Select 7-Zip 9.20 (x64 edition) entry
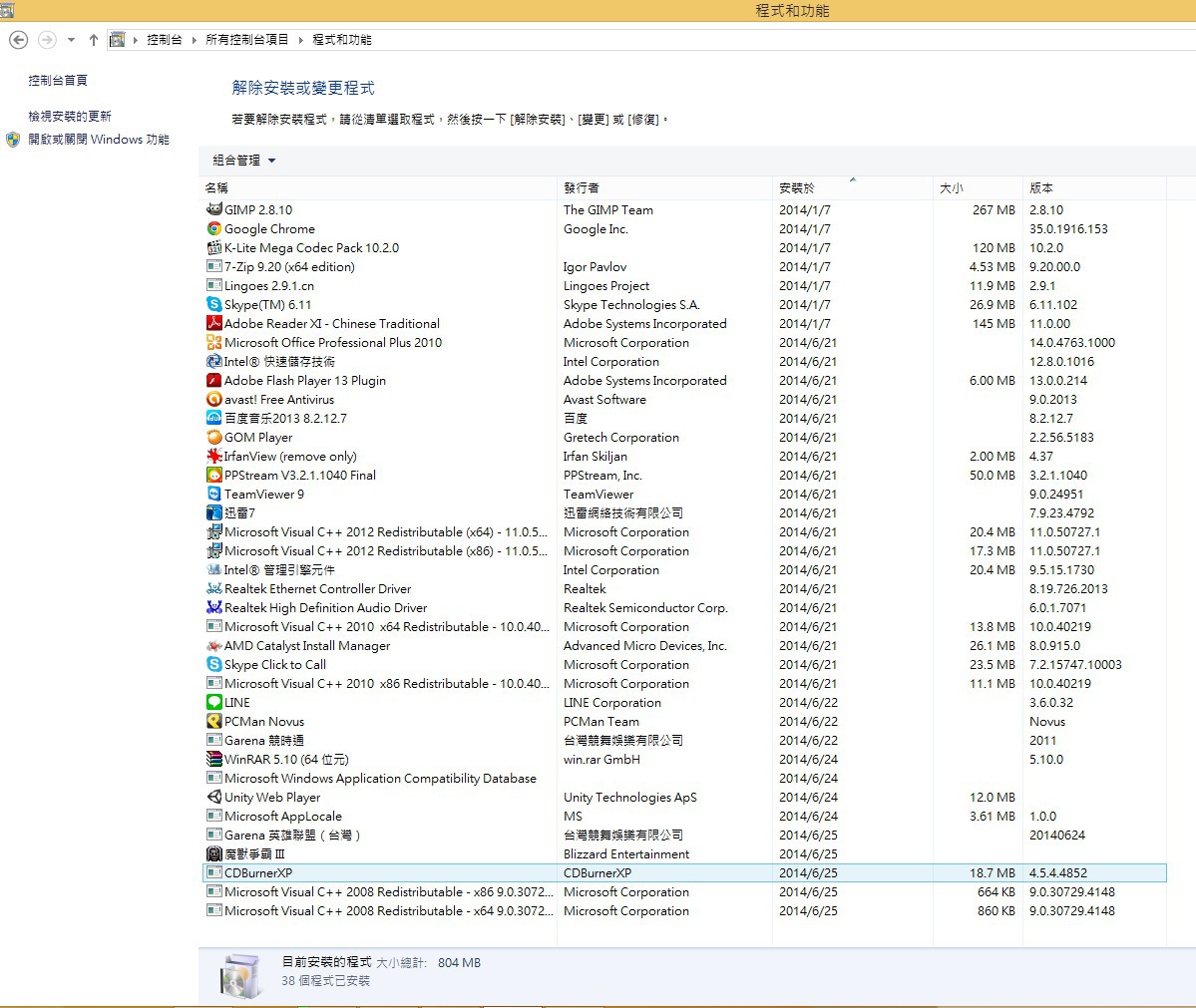 684,266
